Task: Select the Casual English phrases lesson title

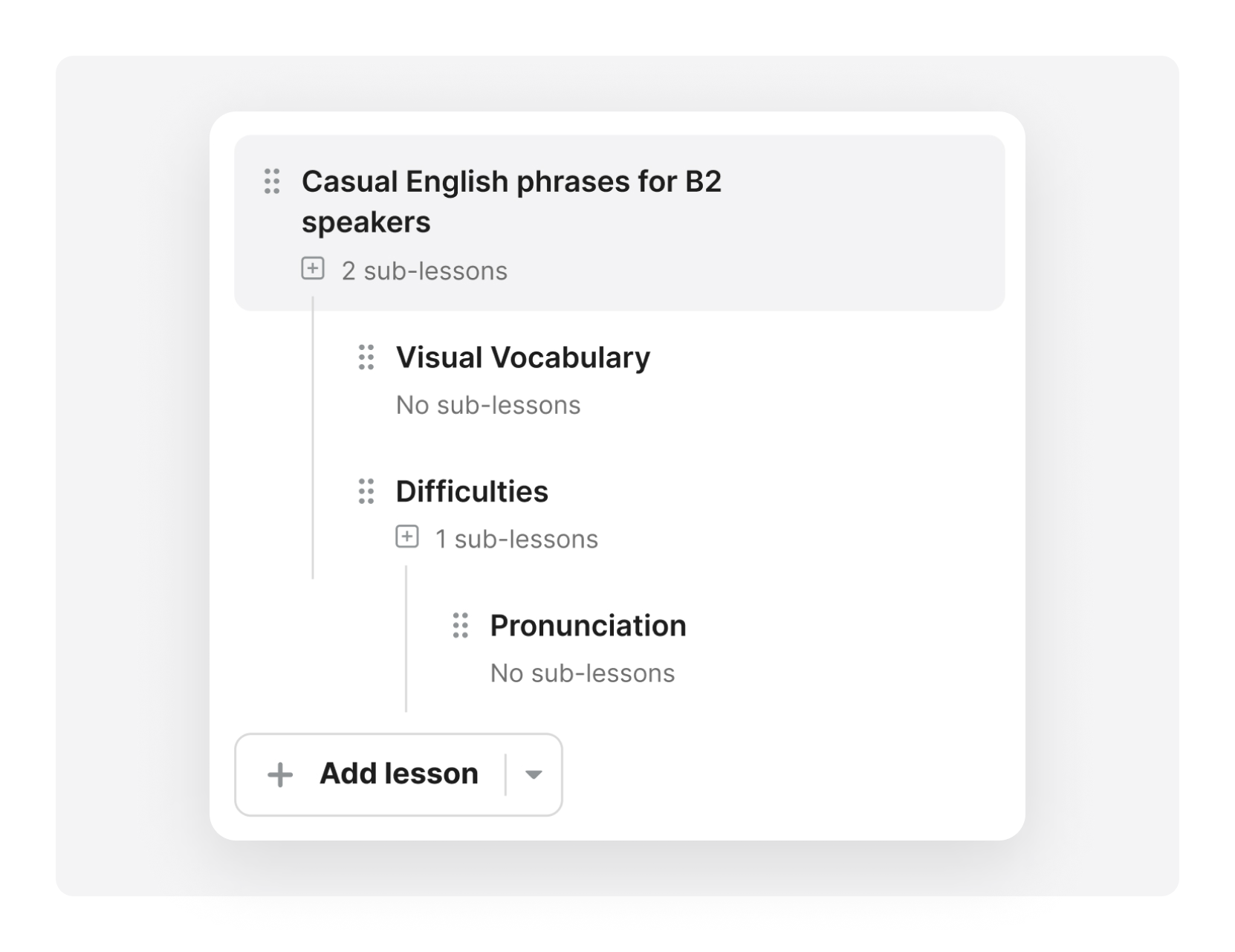Action: pyautogui.click(x=511, y=182)
